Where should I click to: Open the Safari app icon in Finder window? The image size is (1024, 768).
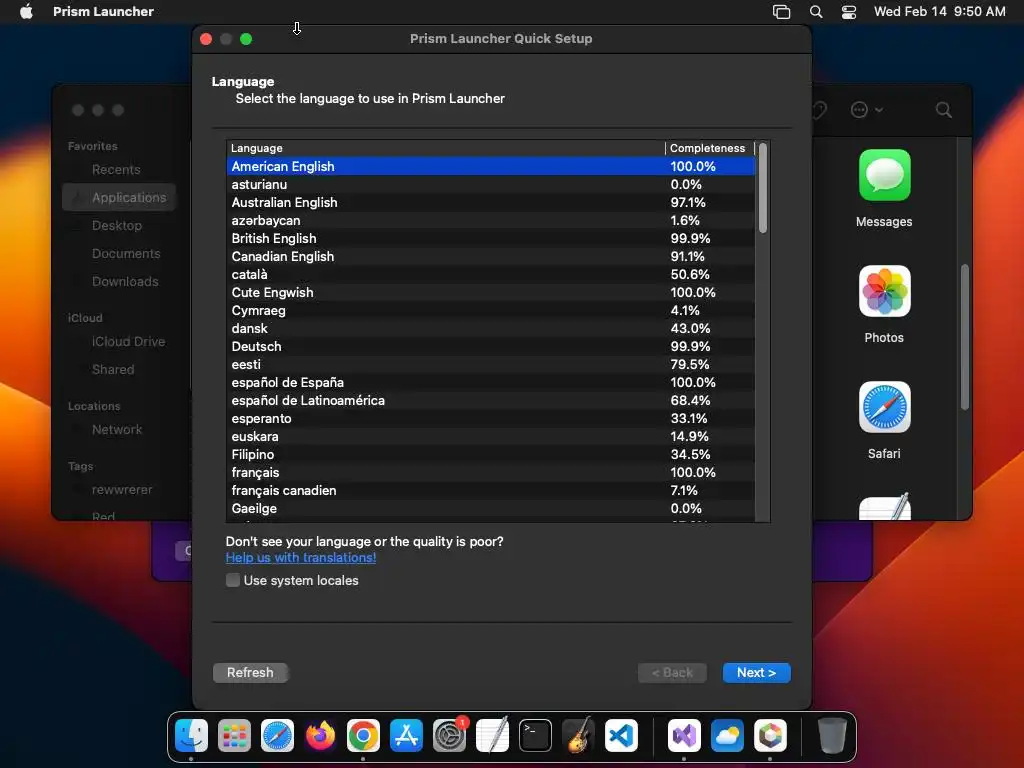click(884, 408)
